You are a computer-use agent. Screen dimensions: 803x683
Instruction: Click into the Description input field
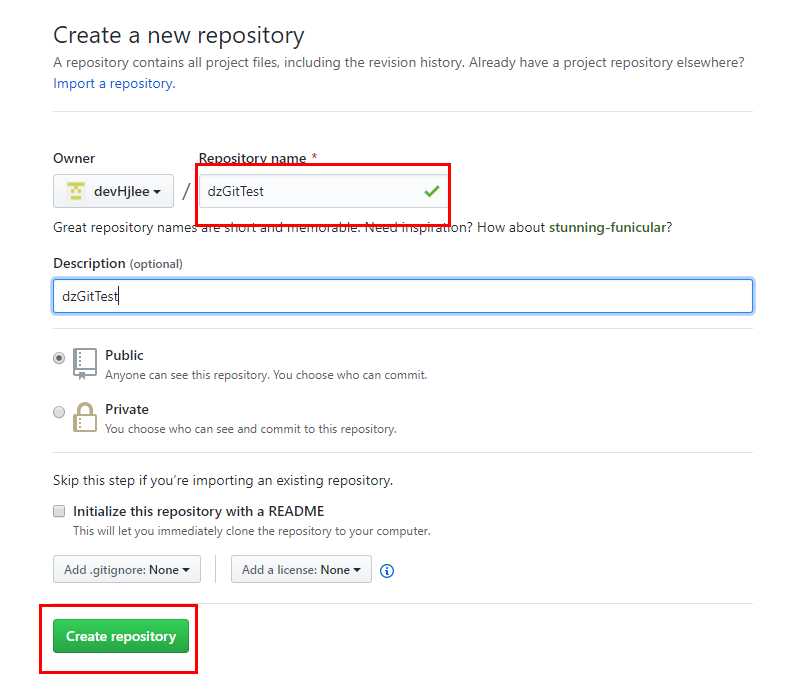click(403, 296)
